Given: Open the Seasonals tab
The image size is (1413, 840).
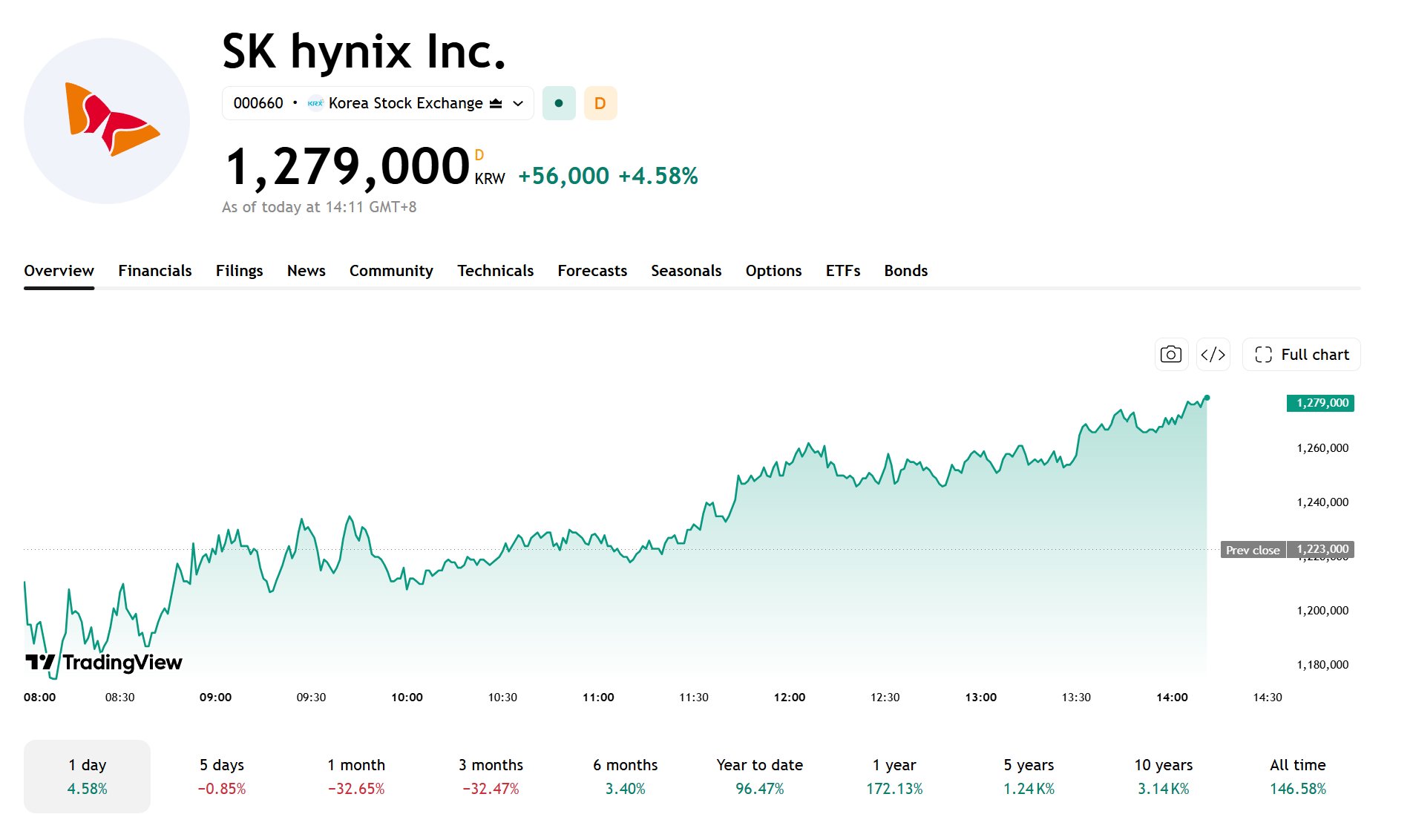Looking at the screenshot, I should [686, 271].
